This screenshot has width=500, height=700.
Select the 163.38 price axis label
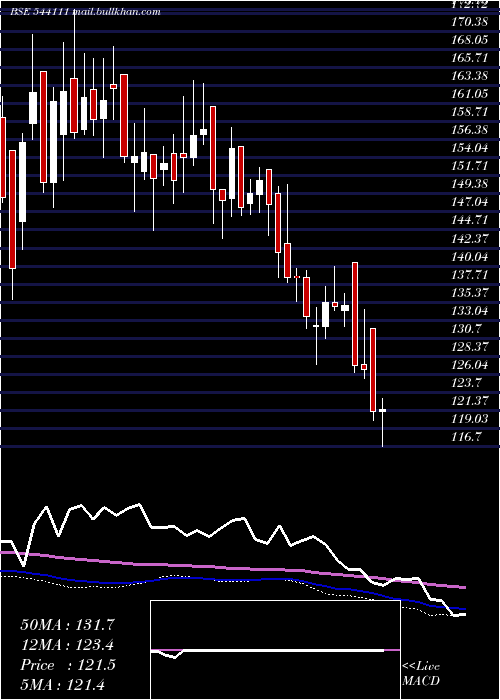[469, 76]
